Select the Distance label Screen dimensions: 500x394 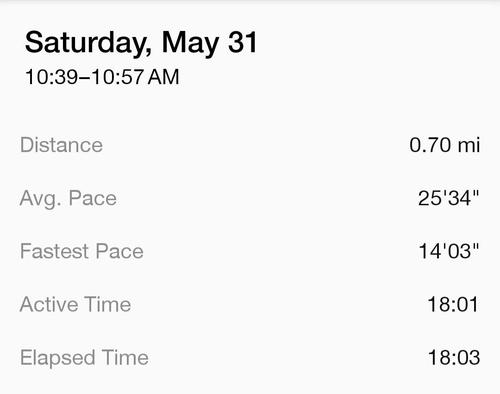61,145
